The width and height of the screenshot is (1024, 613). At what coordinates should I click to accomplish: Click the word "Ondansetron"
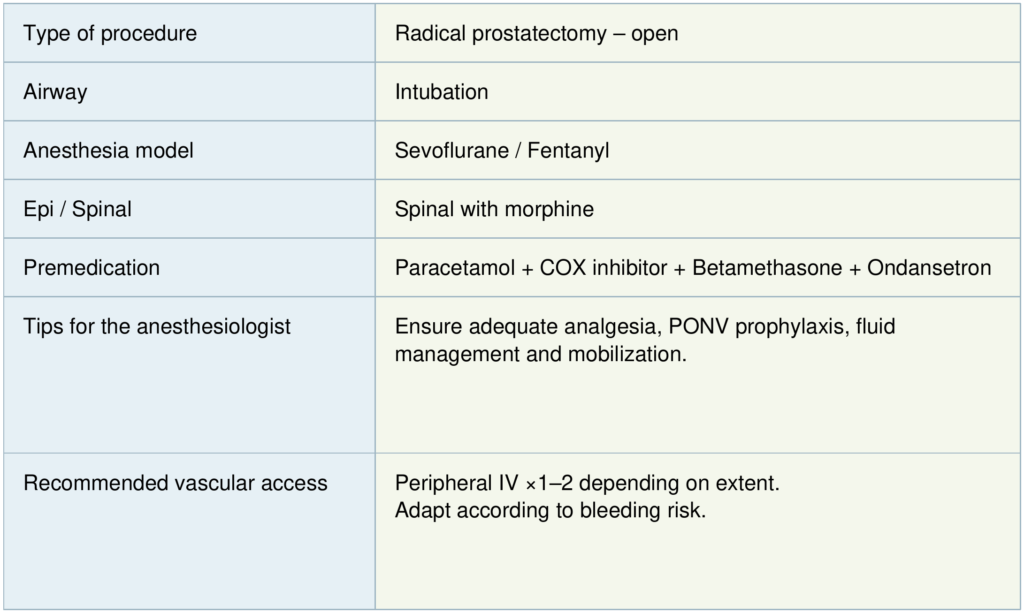(929, 268)
